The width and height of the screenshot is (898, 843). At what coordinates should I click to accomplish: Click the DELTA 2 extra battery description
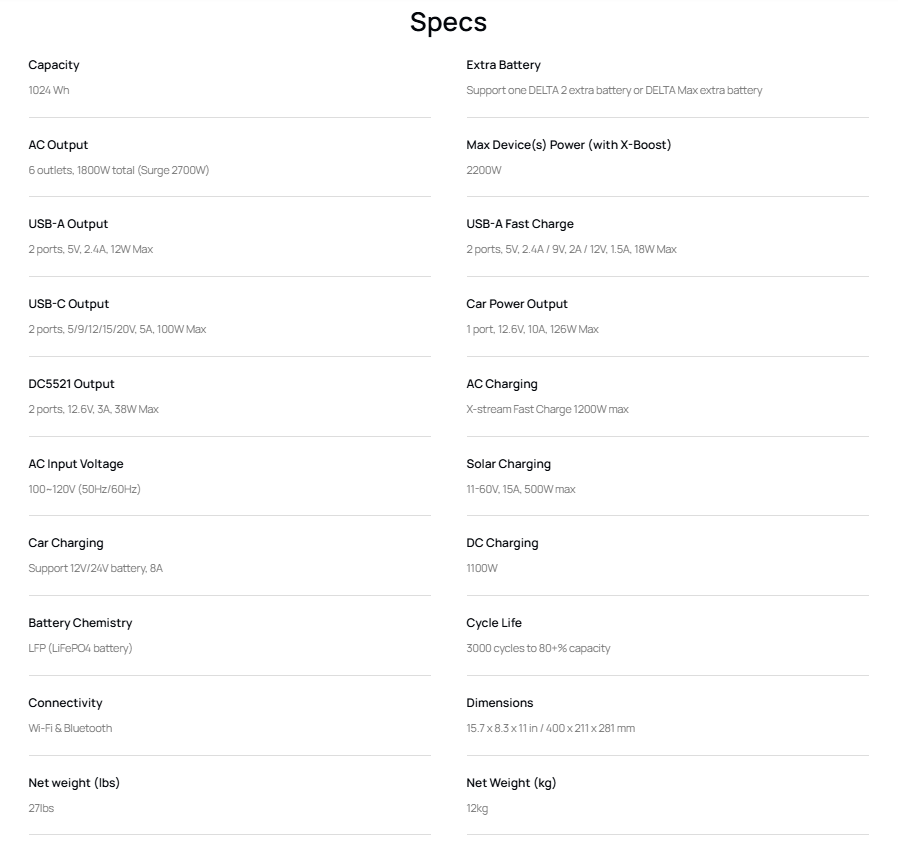[614, 90]
